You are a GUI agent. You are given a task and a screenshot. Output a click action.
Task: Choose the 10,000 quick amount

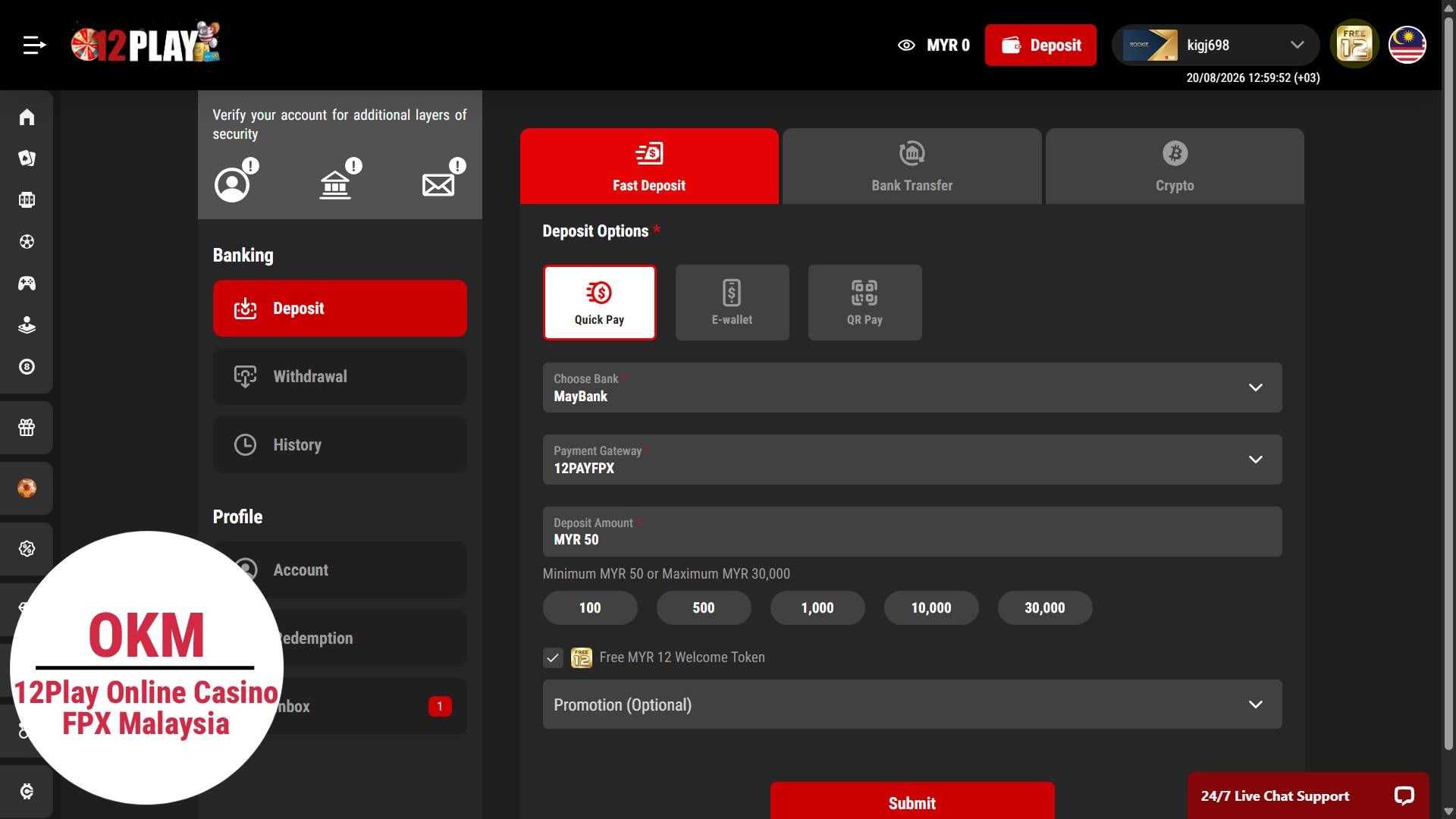[x=931, y=607]
